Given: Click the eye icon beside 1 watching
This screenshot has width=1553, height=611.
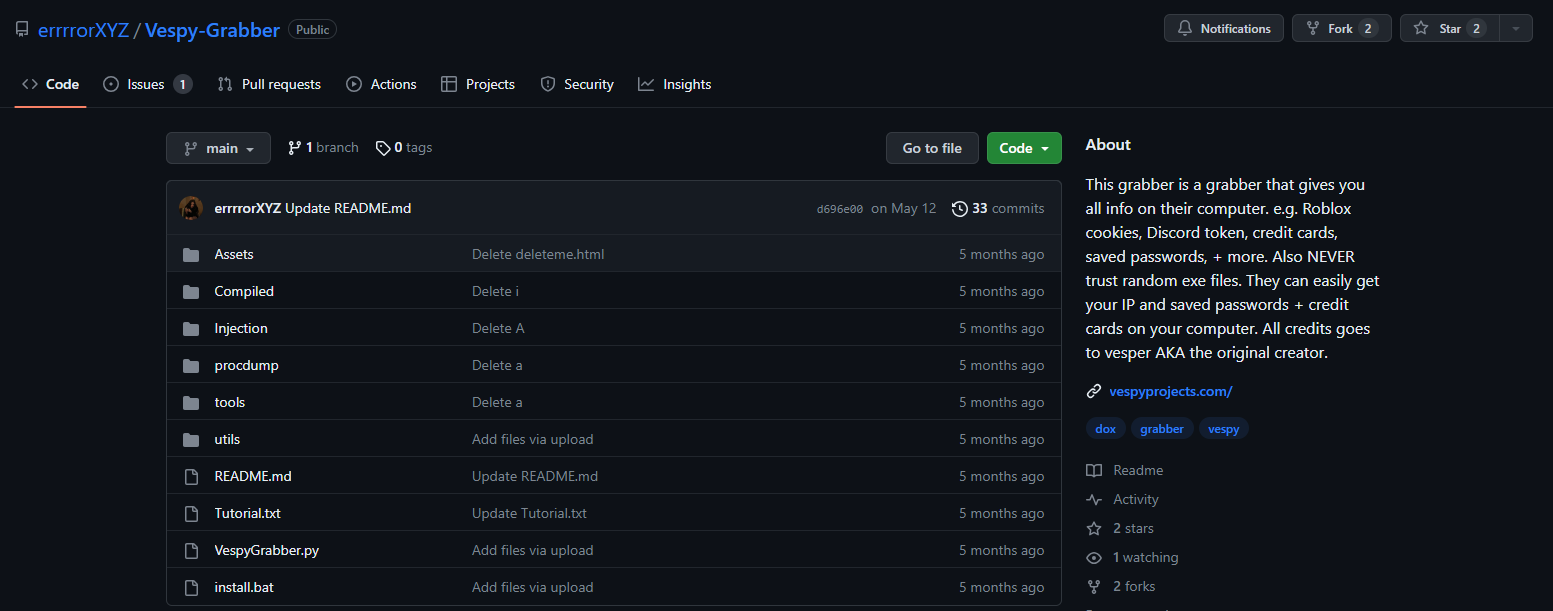Looking at the screenshot, I should pyautogui.click(x=1094, y=557).
